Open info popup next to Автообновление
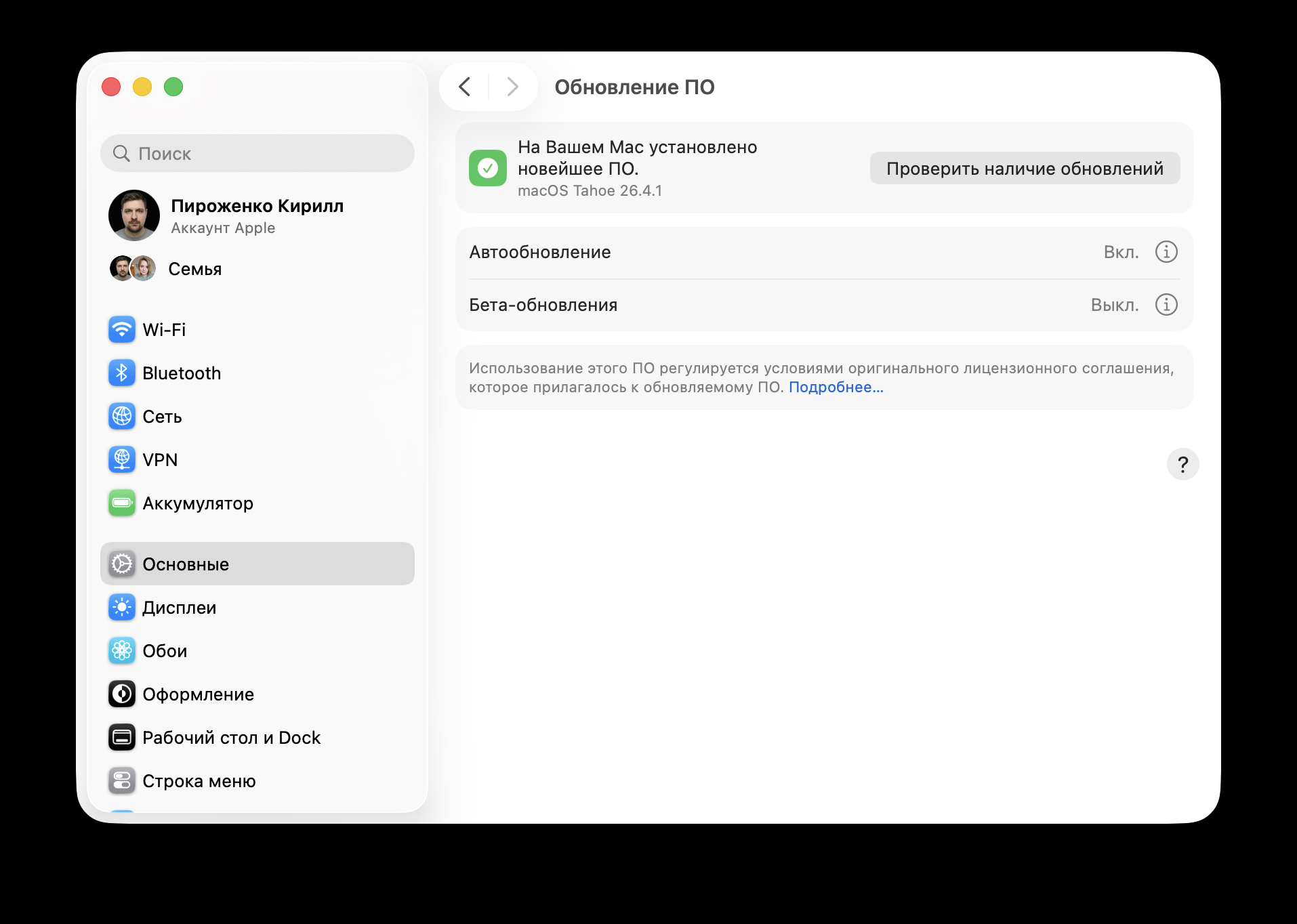This screenshot has width=1297, height=924. (1166, 251)
